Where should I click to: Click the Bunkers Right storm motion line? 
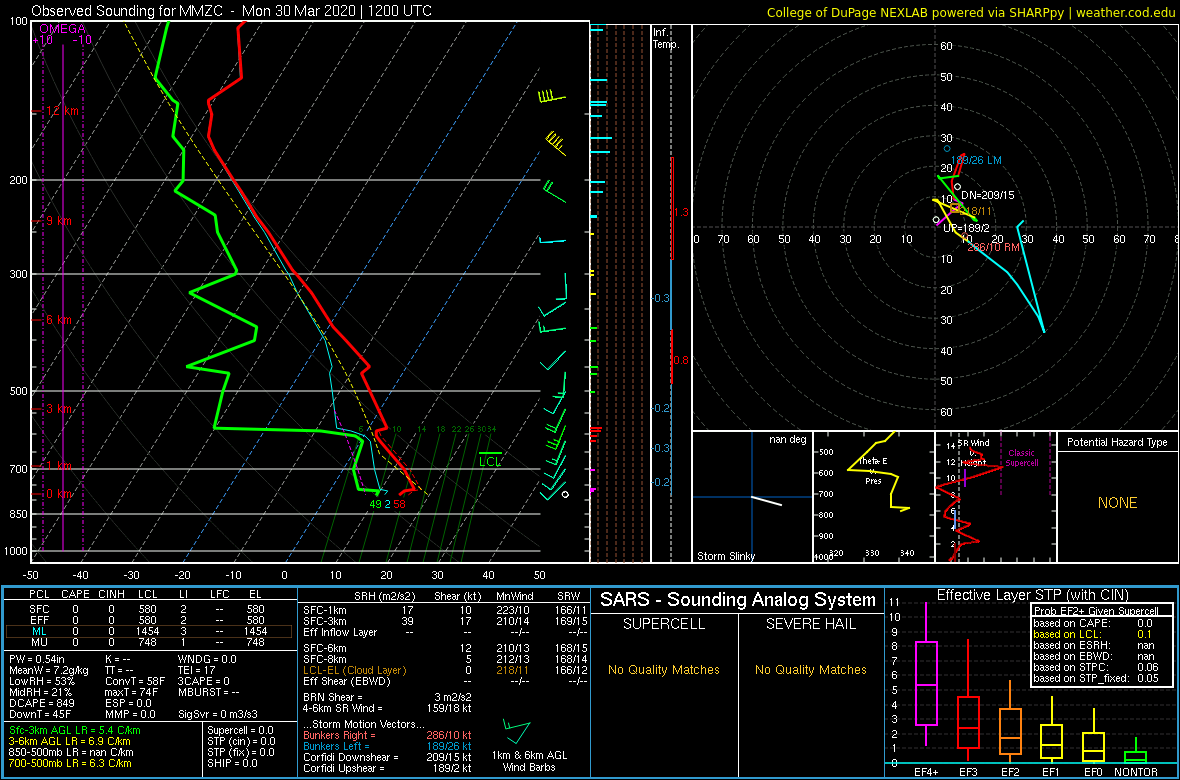(388, 734)
